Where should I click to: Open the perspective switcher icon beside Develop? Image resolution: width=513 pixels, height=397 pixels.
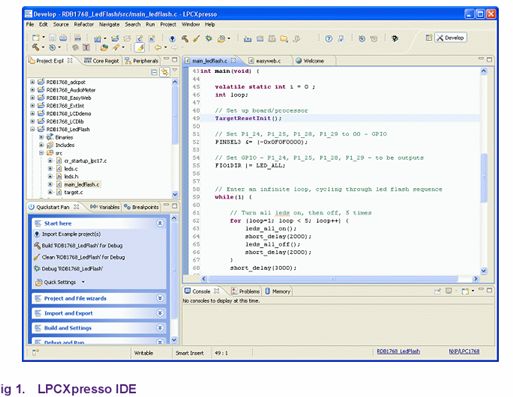(x=429, y=38)
